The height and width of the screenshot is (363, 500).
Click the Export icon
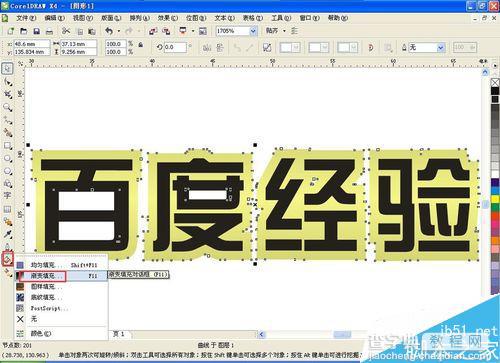tap(166, 31)
